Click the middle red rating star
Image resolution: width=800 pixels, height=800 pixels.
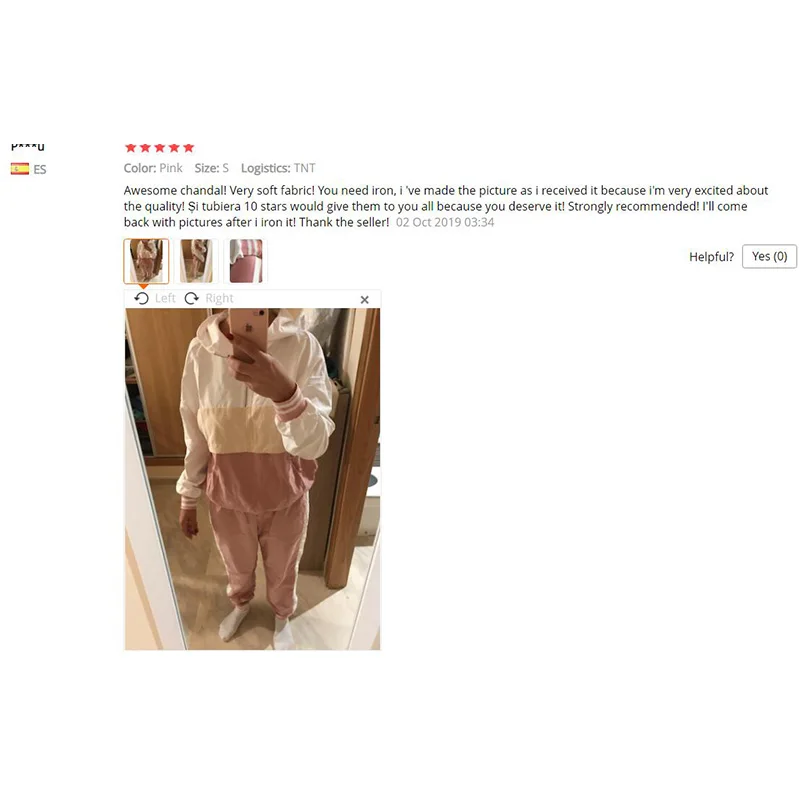coord(160,148)
